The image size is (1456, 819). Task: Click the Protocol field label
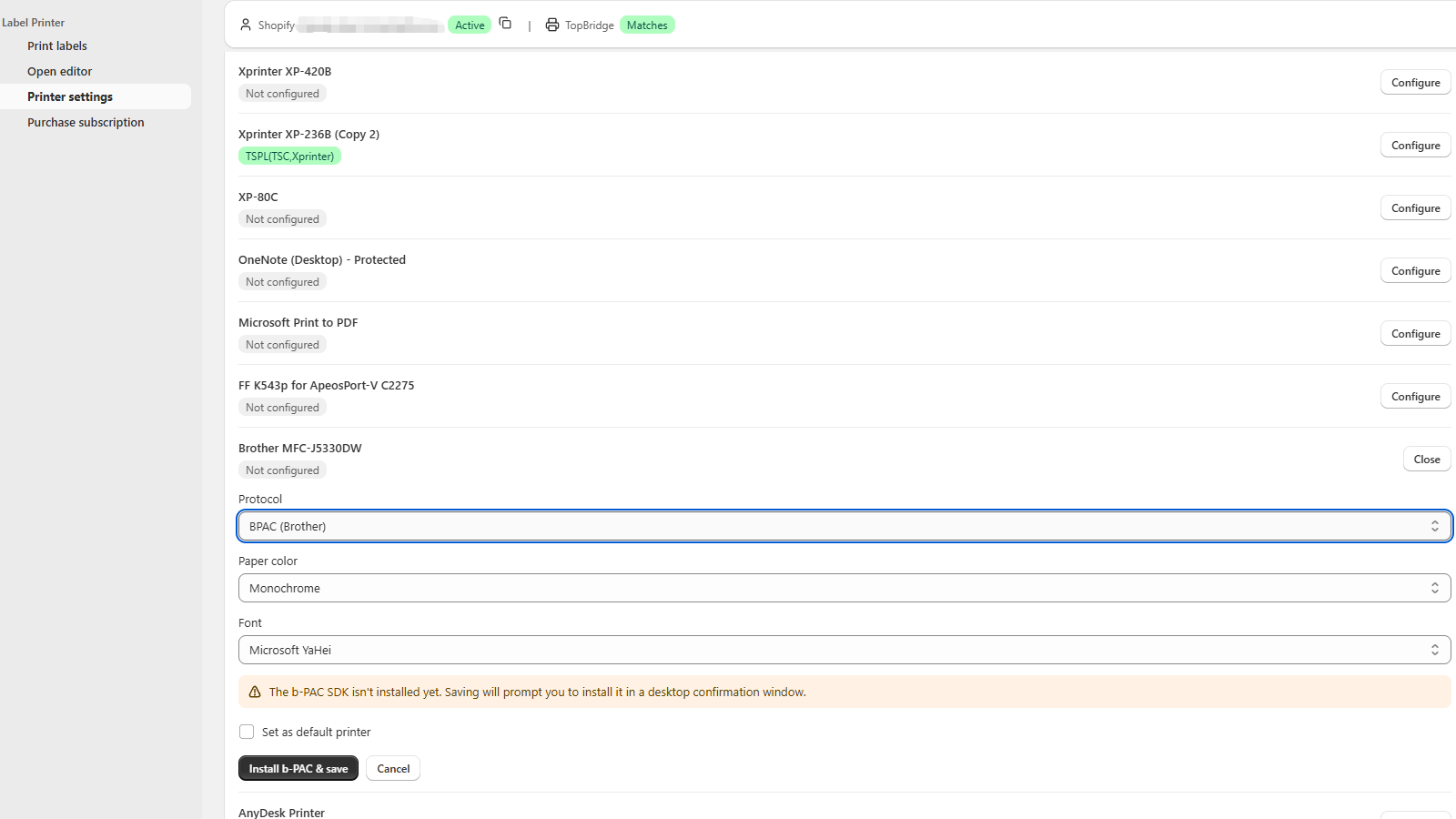point(260,500)
